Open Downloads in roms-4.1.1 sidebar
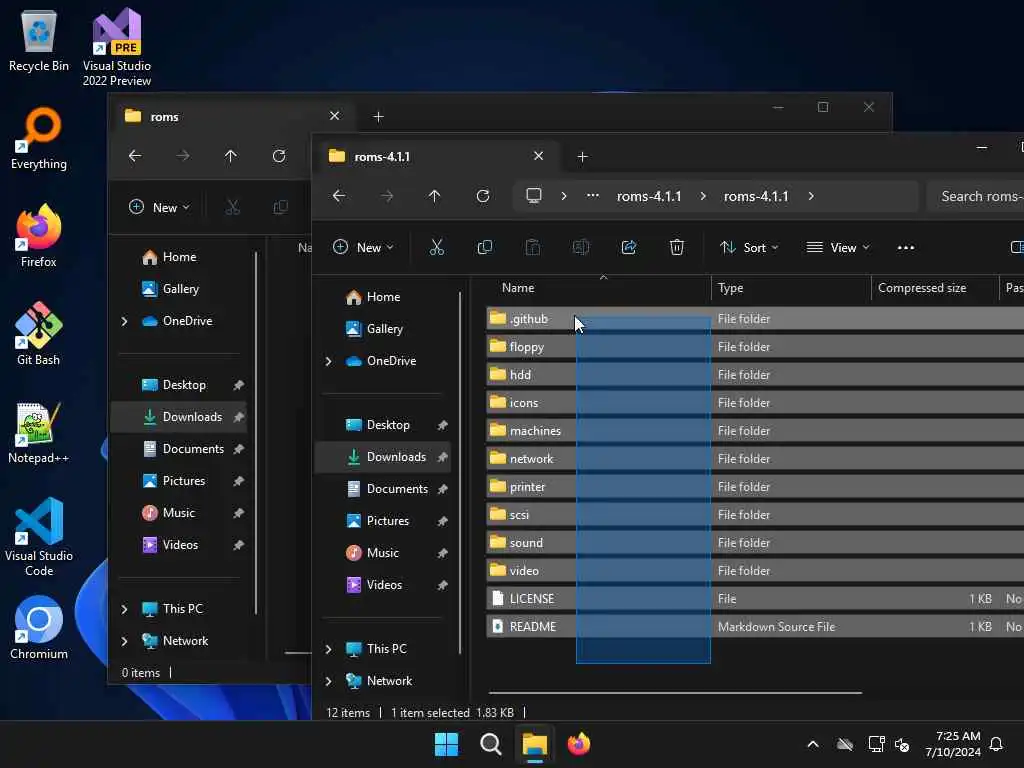The width and height of the screenshot is (1024, 768). coord(384,457)
